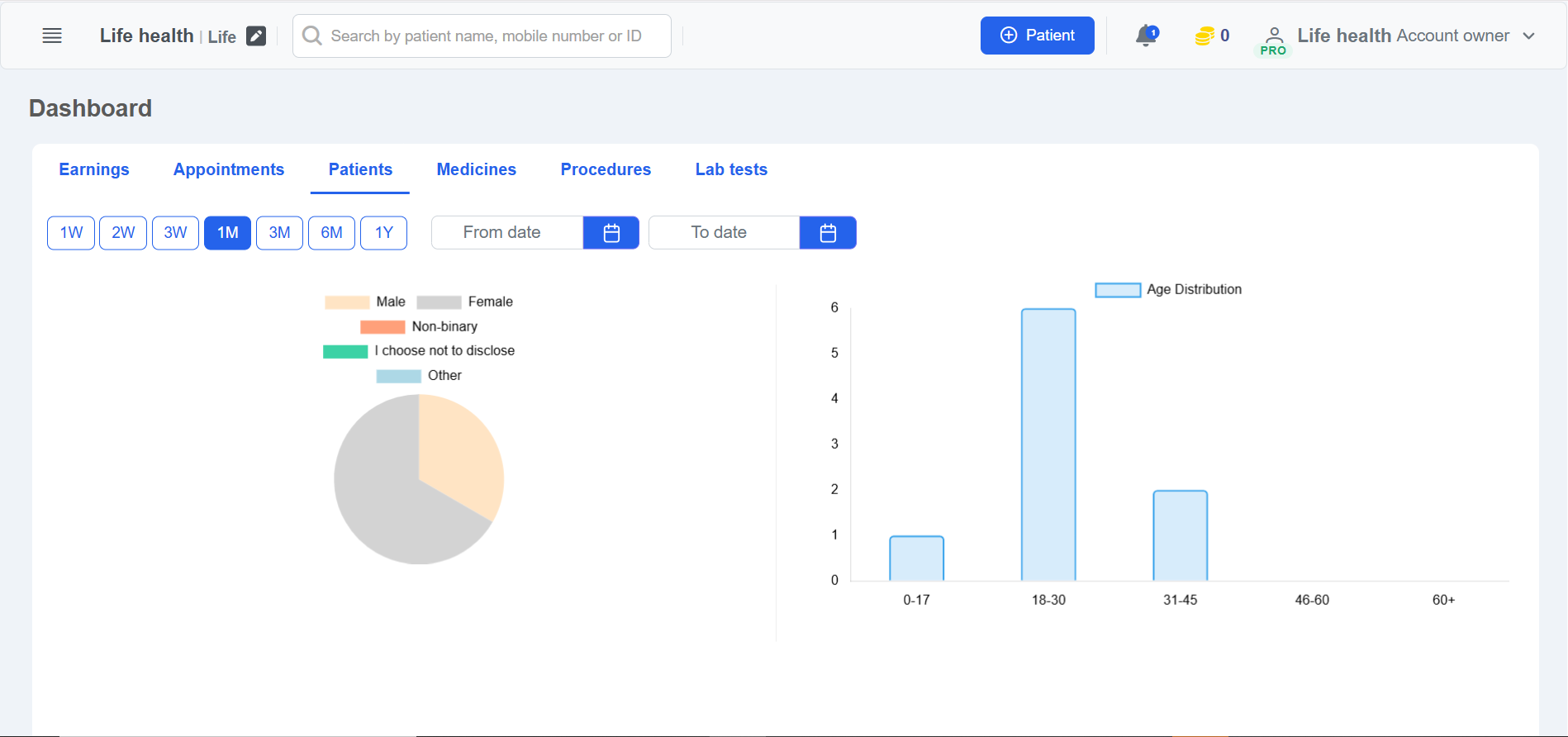The width and height of the screenshot is (1568, 737).
Task: Open notifications bell
Action: pyautogui.click(x=1147, y=36)
